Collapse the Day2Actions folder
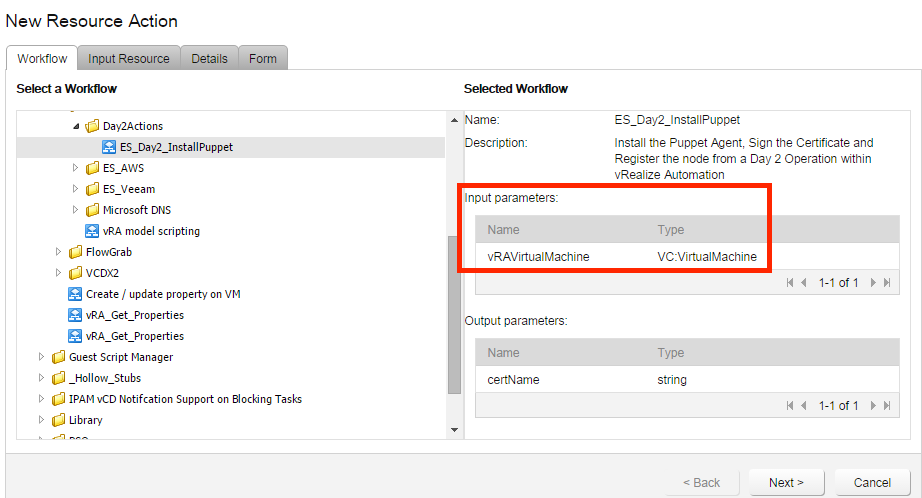This screenshot has height=498, width=922. (76, 127)
